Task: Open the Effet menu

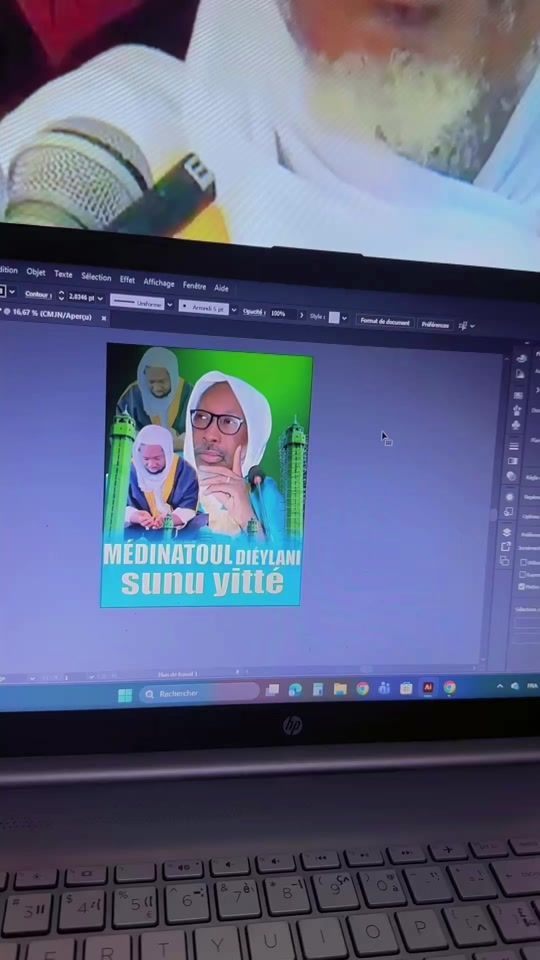Action: (x=127, y=279)
